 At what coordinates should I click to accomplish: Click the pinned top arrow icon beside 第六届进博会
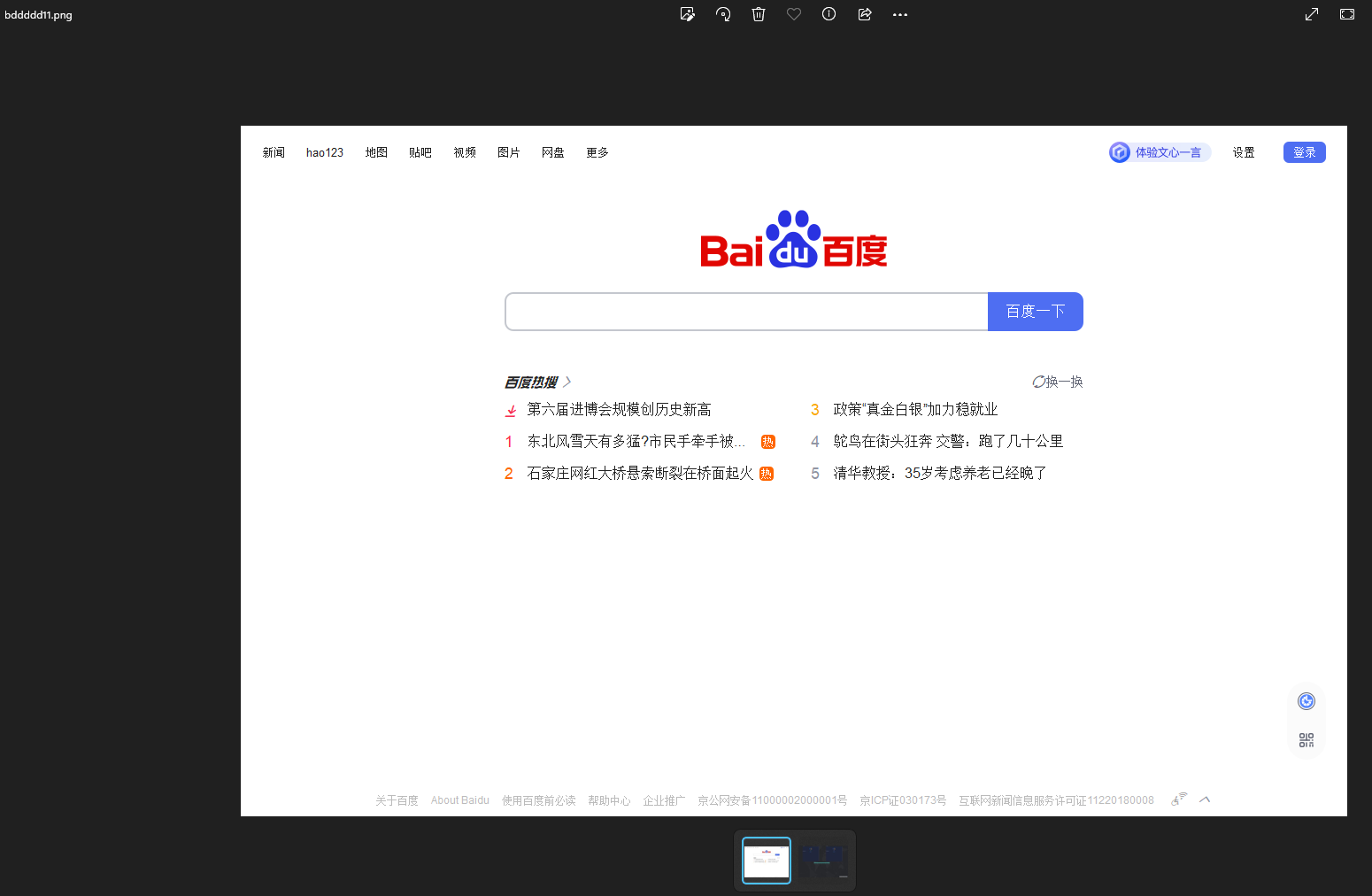pos(511,411)
